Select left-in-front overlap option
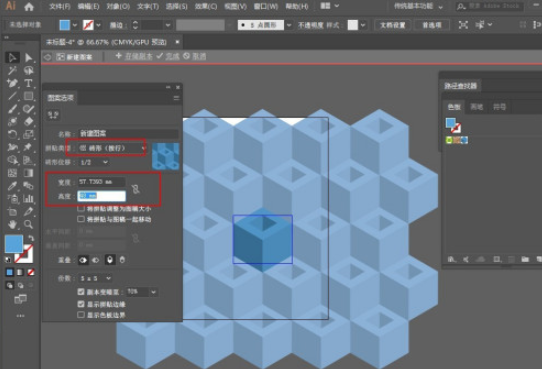Image resolution: width=542 pixels, height=369 pixels. pyautogui.click(x=83, y=260)
